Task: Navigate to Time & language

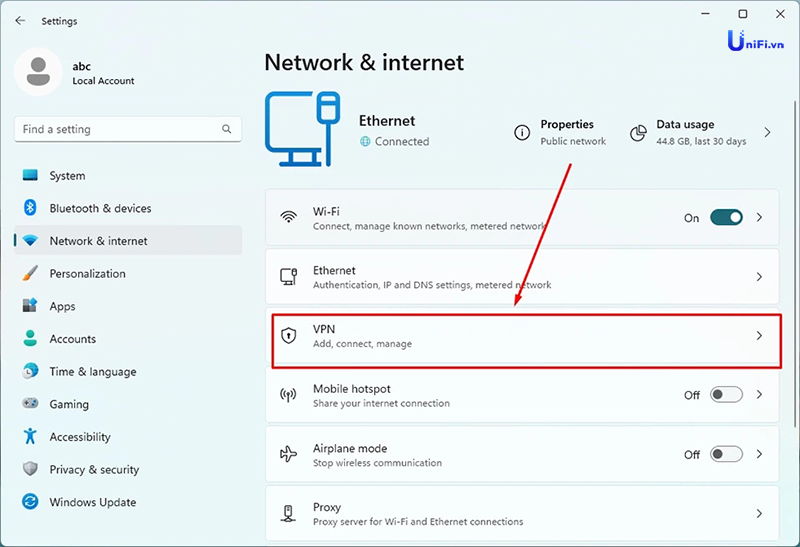Action: pos(128,371)
